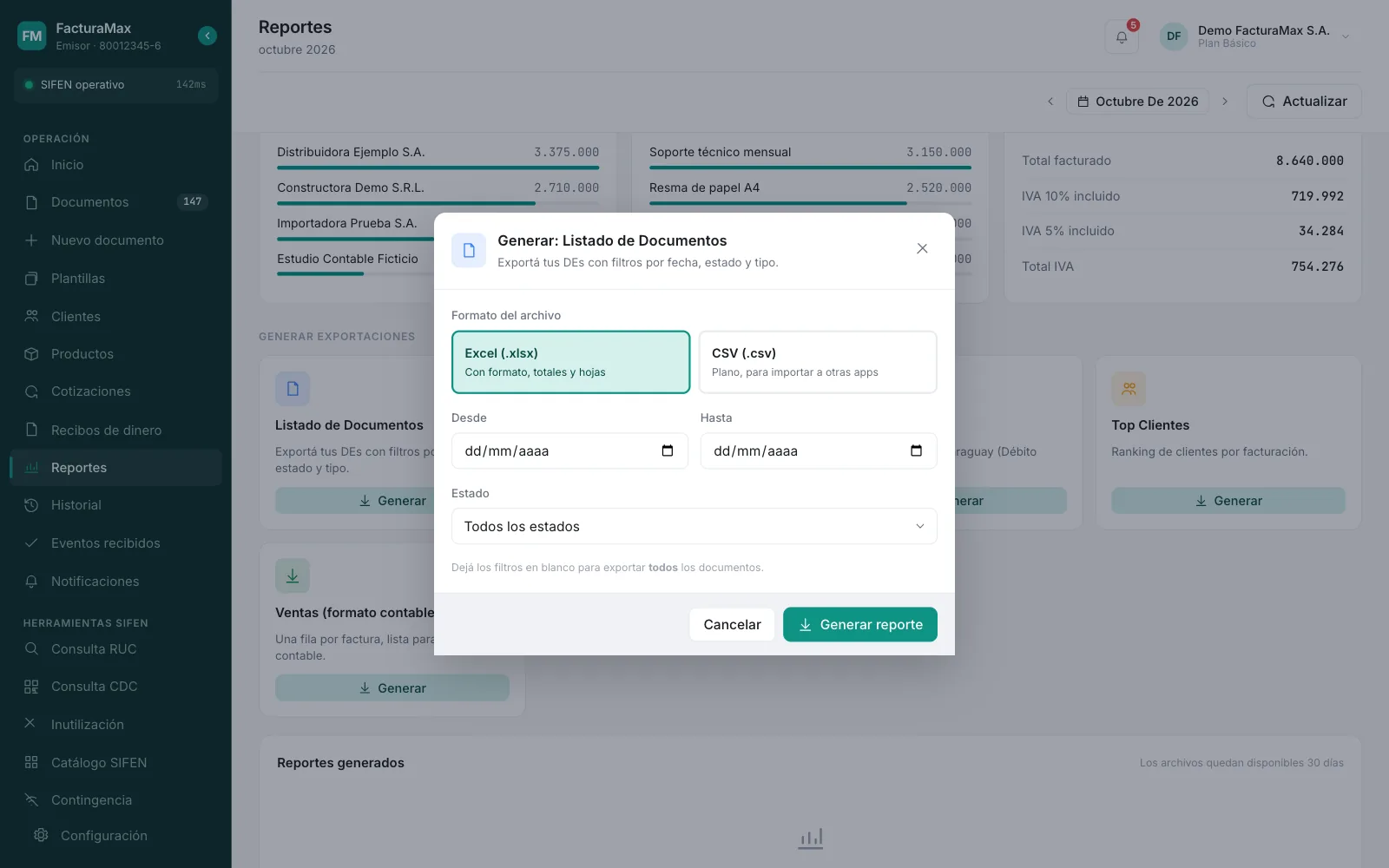Click Generar under the Top Clientes card

[1228, 501]
